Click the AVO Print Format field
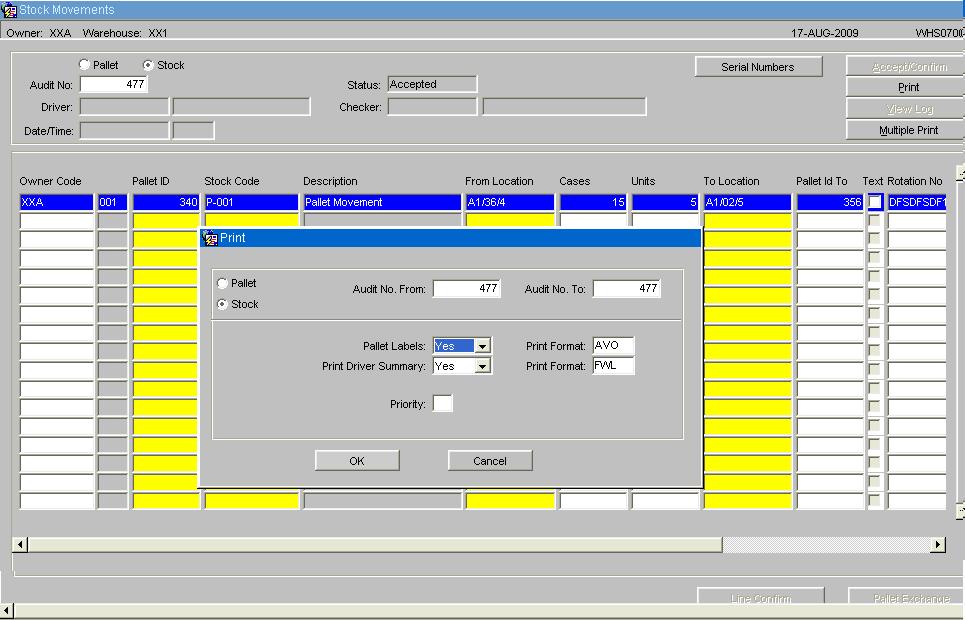 (x=613, y=345)
